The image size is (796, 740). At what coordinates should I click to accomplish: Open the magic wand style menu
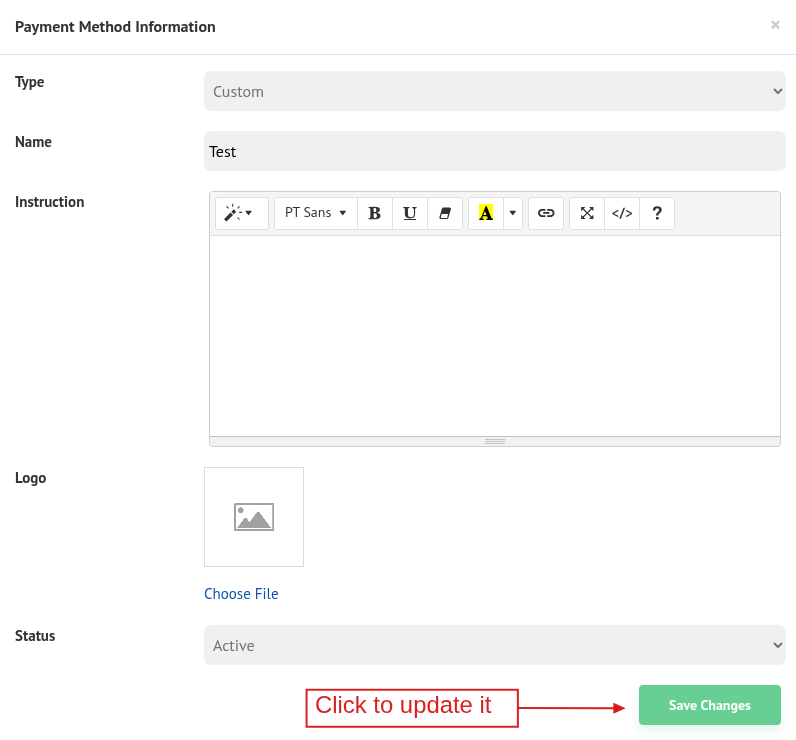pos(241,213)
